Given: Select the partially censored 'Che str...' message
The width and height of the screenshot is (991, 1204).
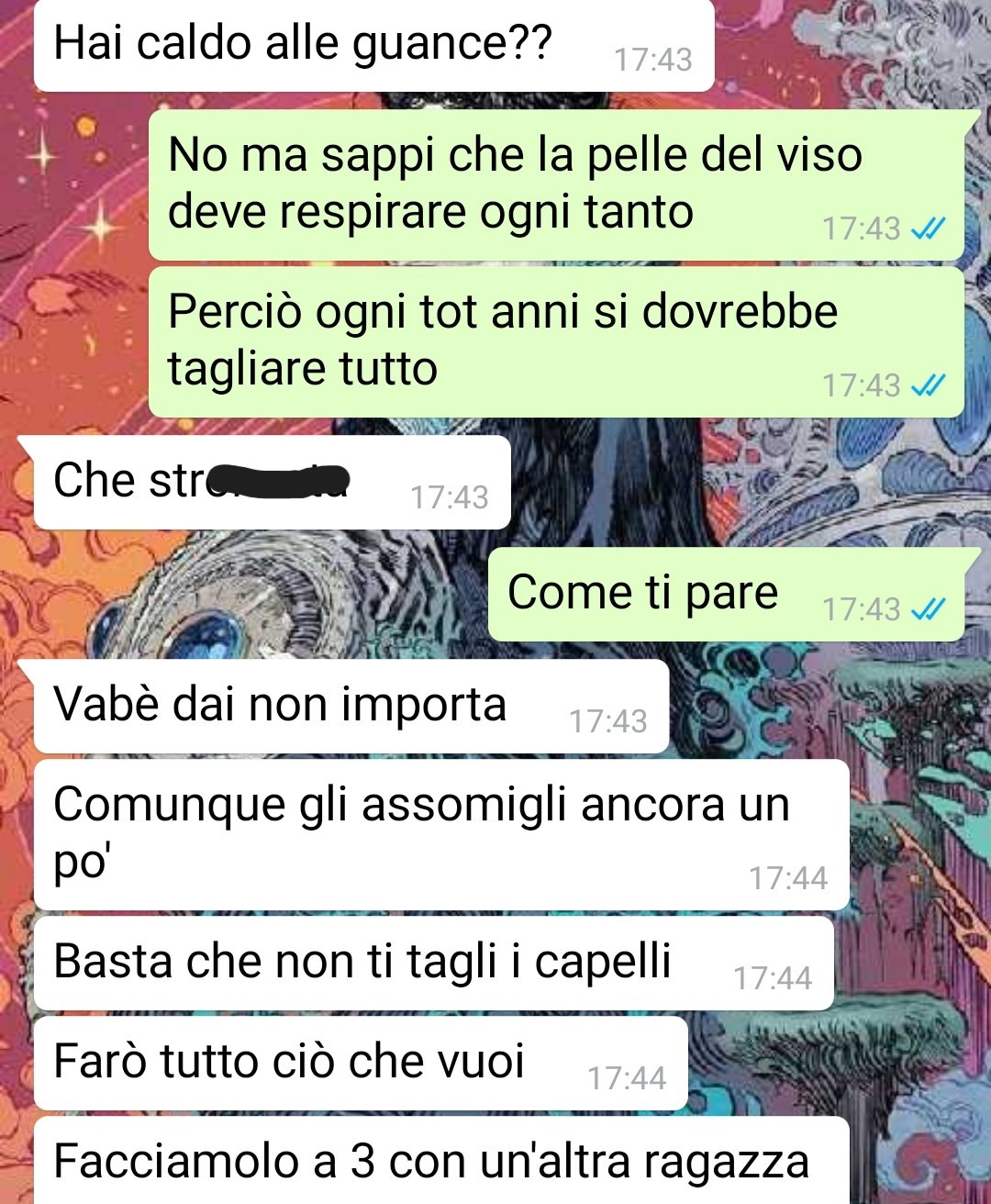Looking at the screenshot, I should 272,483.
